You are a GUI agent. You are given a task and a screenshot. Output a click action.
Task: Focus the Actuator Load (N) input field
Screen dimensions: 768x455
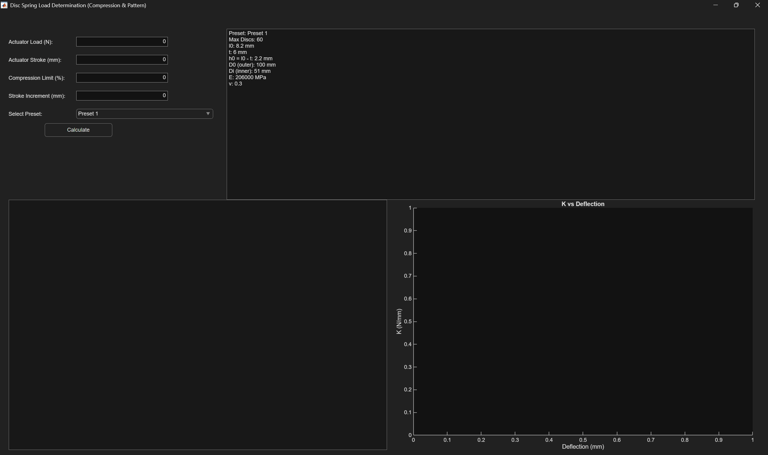point(122,42)
